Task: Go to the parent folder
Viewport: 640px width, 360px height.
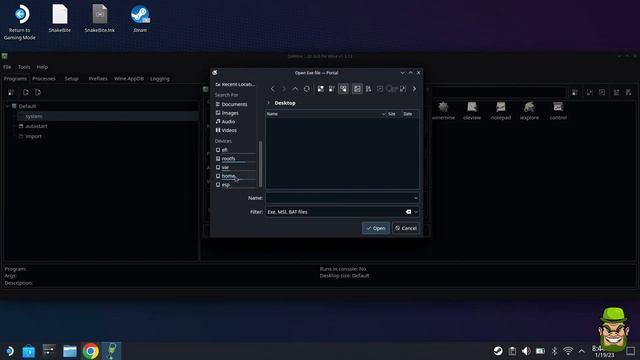Action: (x=295, y=89)
